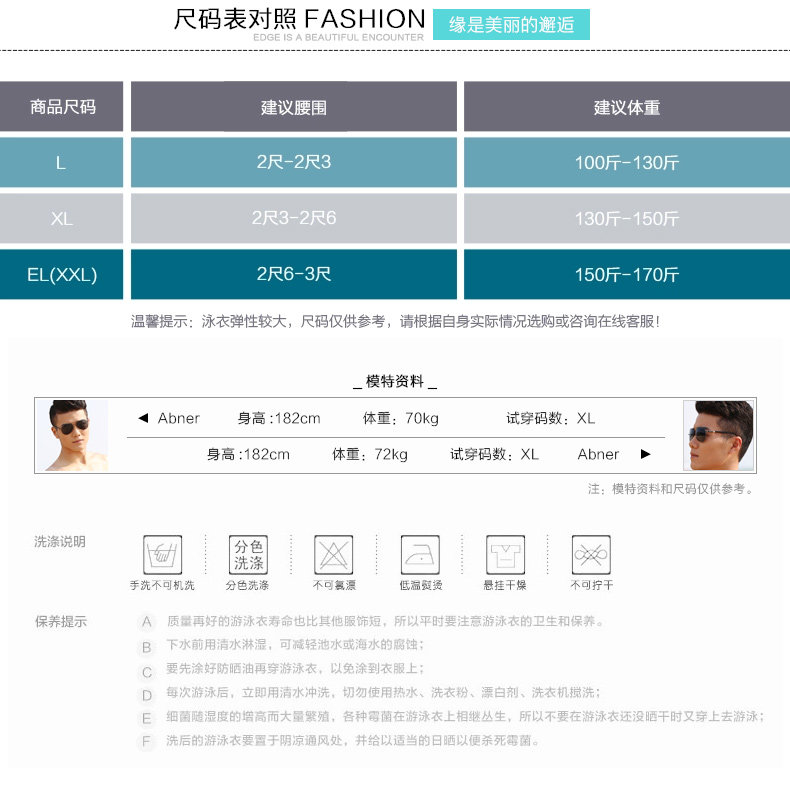Click the 悬挂干燥 caption
Screen dimensions: 790x792
point(505,585)
